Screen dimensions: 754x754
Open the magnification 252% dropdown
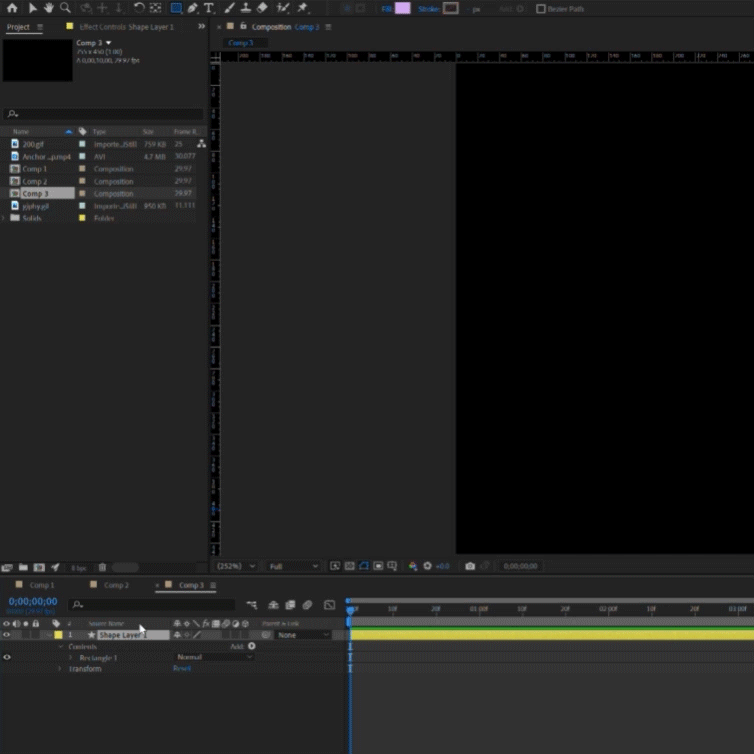237,566
